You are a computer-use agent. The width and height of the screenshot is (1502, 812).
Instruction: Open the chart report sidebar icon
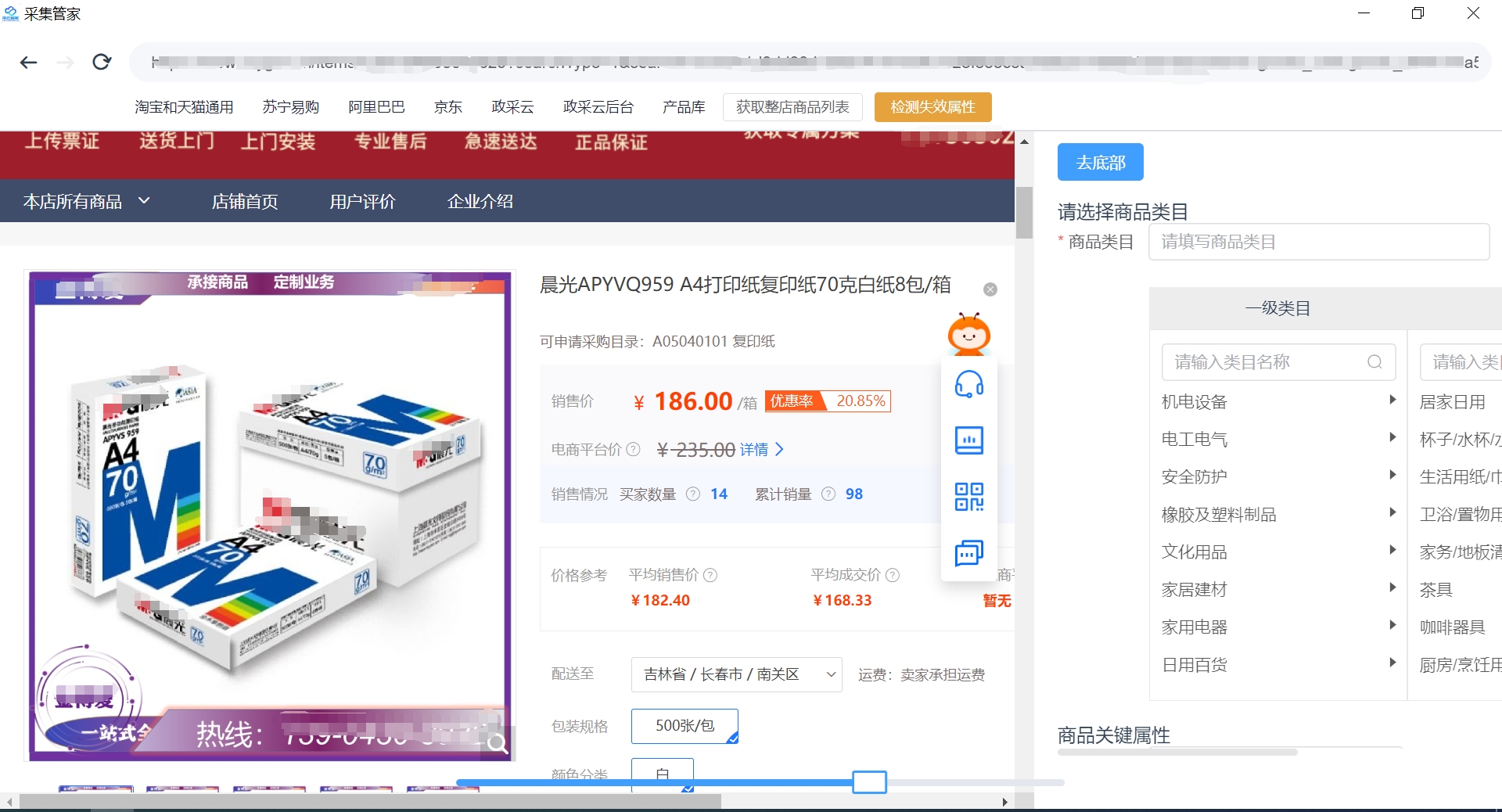pos(969,440)
